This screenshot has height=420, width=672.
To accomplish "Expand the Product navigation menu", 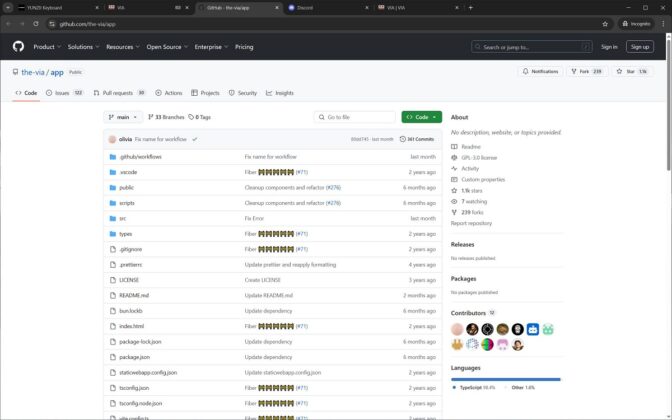I will [47, 47].
